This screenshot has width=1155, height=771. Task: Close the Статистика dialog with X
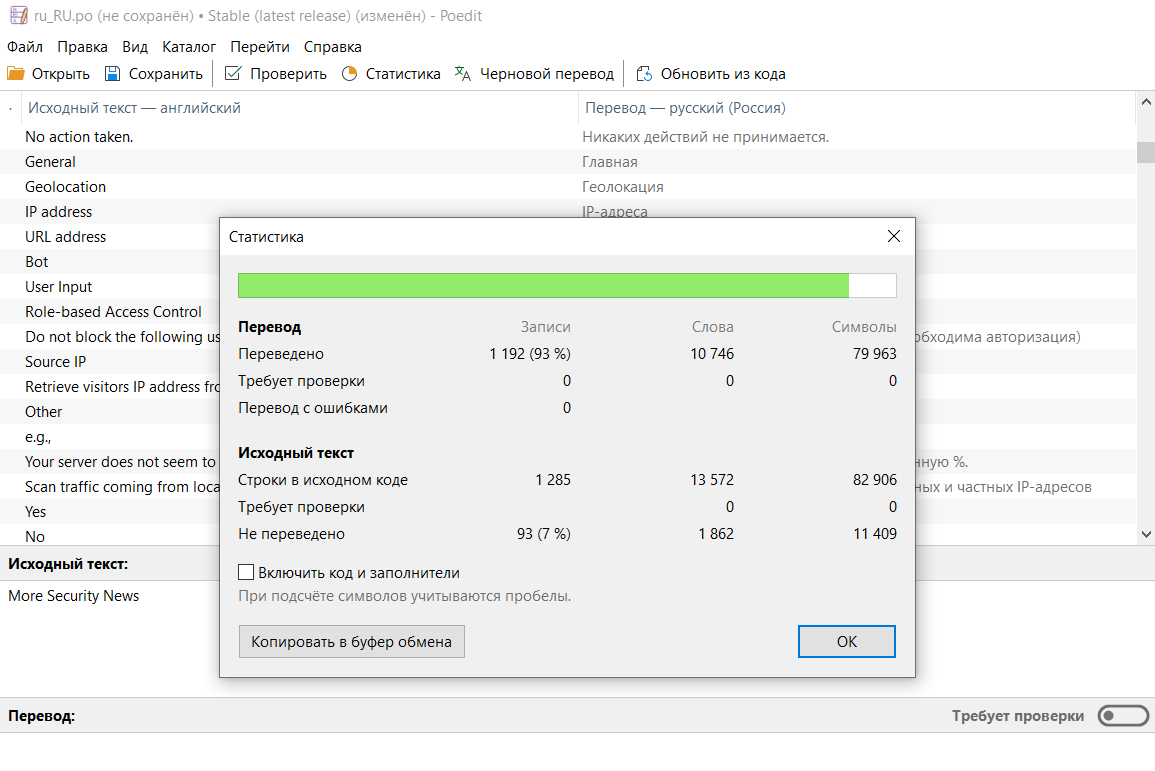[894, 236]
